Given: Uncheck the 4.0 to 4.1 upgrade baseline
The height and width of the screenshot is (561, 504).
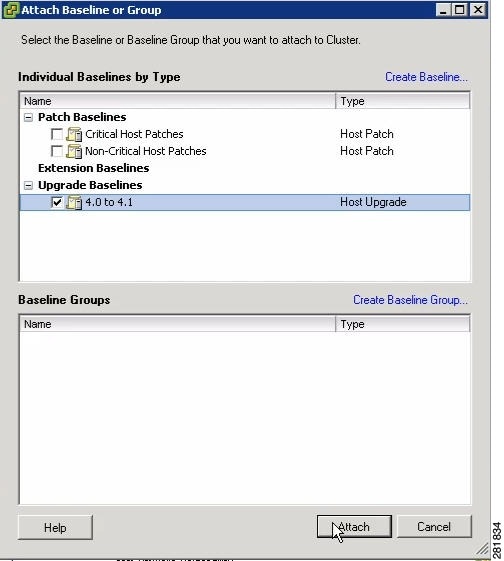Looking at the screenshot, I should [x=57, y=202].
